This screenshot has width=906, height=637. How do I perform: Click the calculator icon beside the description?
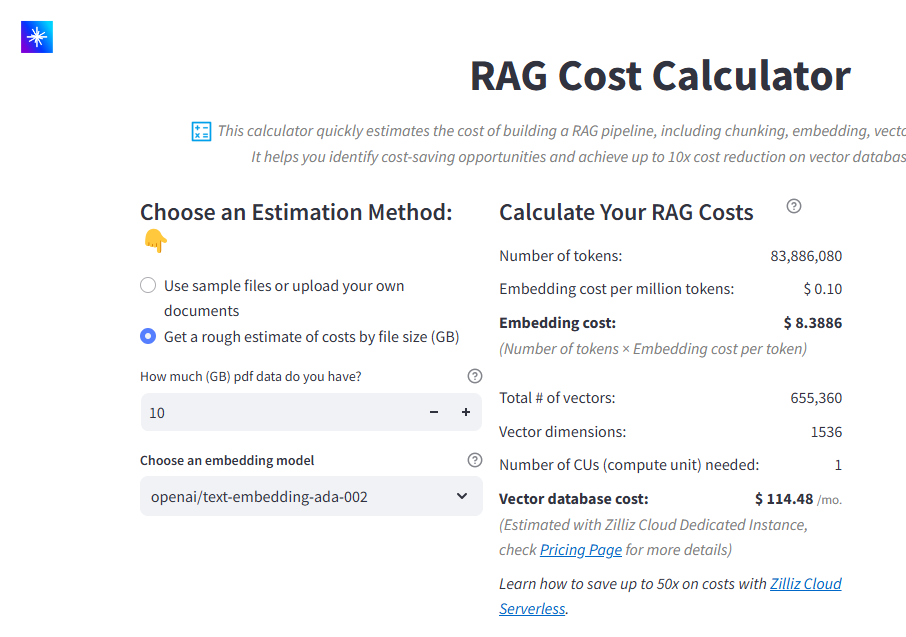tap(201, 131)
